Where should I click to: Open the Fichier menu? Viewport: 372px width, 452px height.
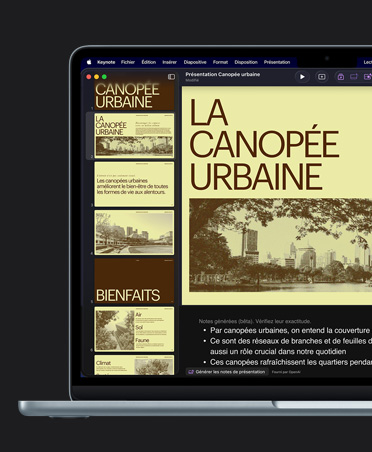(128, 62)
